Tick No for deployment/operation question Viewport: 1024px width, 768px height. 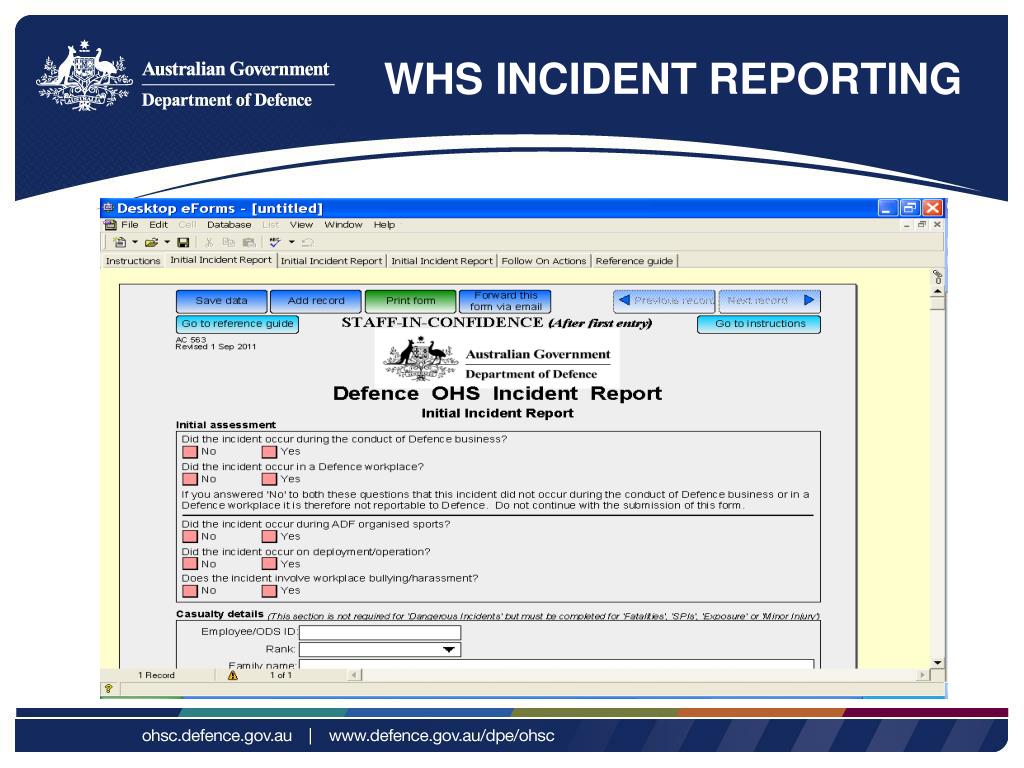[x=190, y=564]
